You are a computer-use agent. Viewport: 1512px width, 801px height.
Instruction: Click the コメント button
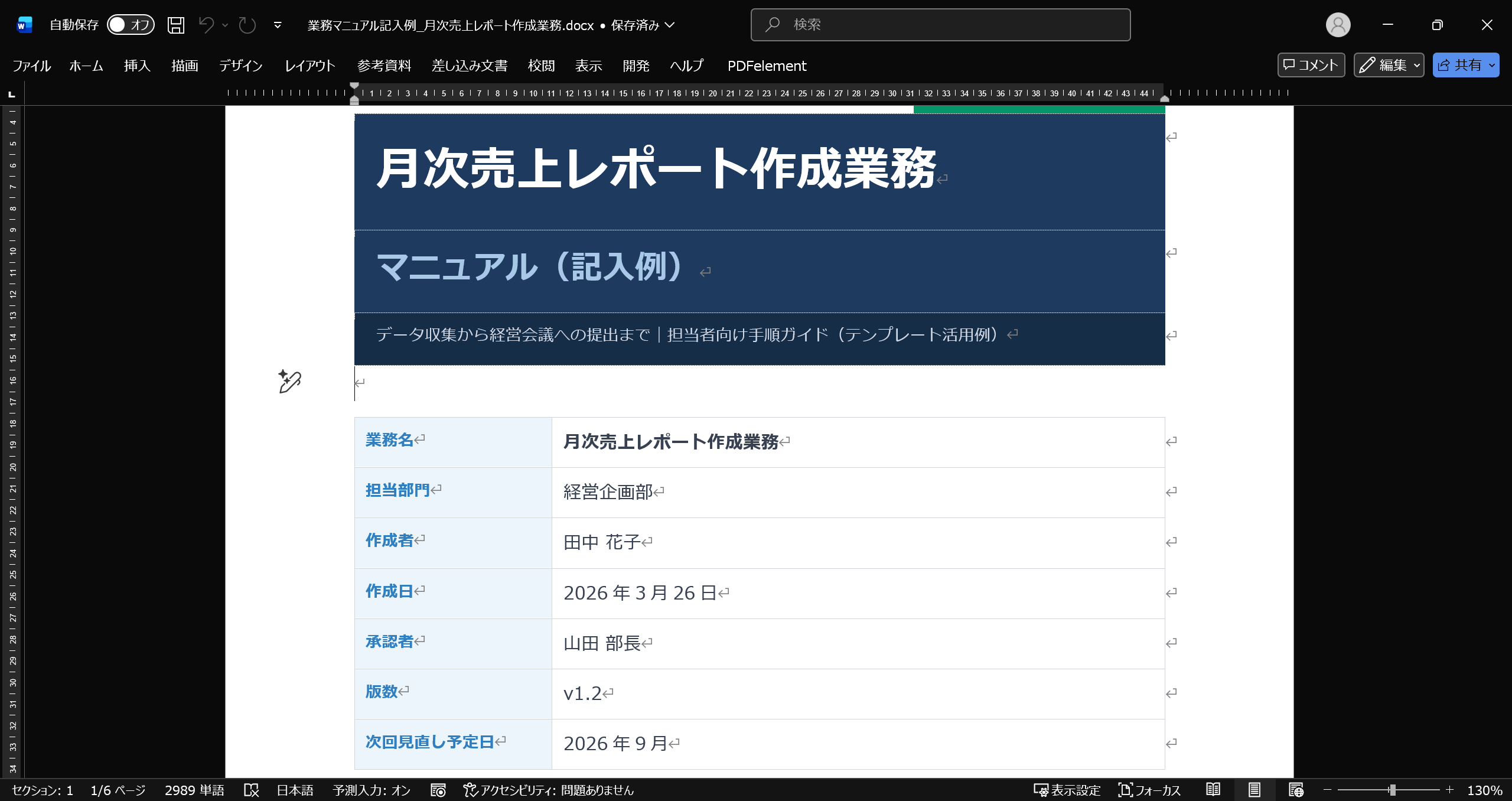(1311, 65)
